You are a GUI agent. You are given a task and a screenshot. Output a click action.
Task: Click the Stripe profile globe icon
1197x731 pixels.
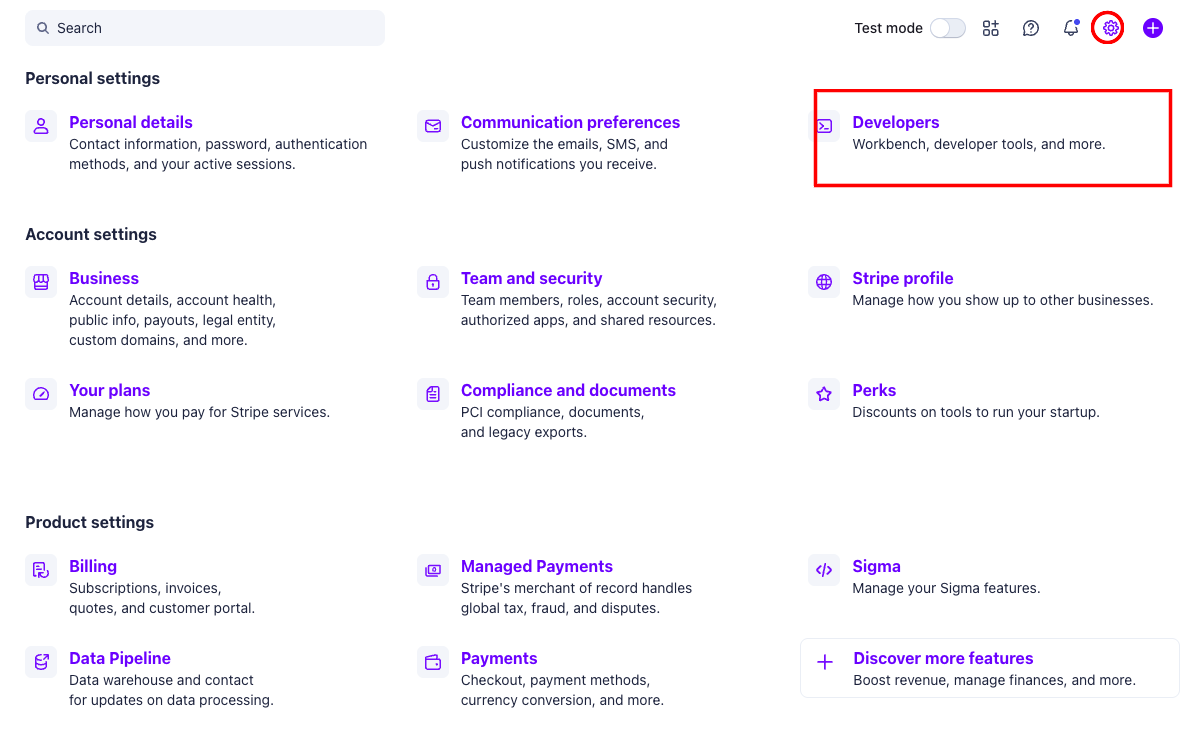(x=823, y=282)
